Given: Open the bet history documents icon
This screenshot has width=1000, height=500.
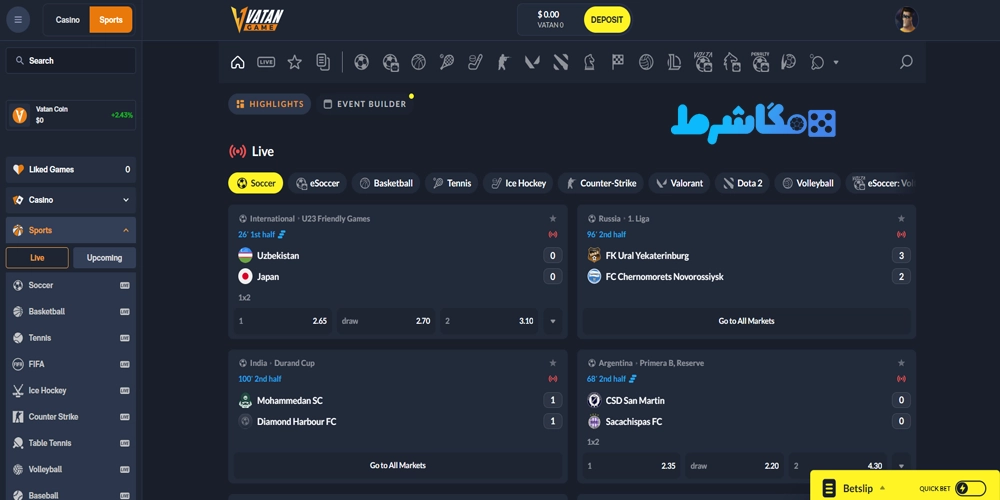Looking at the screenshot, I should [323, 62].
